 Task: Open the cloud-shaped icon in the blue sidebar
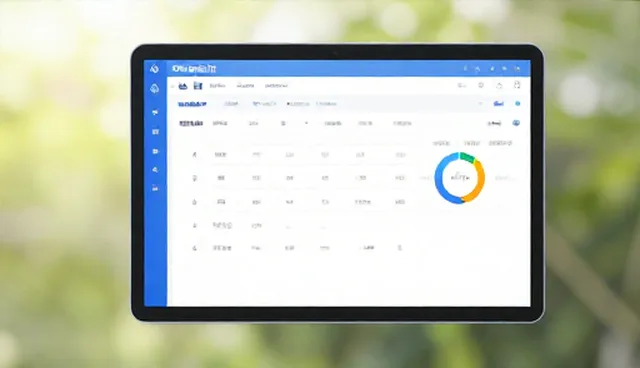pos(155,89)
